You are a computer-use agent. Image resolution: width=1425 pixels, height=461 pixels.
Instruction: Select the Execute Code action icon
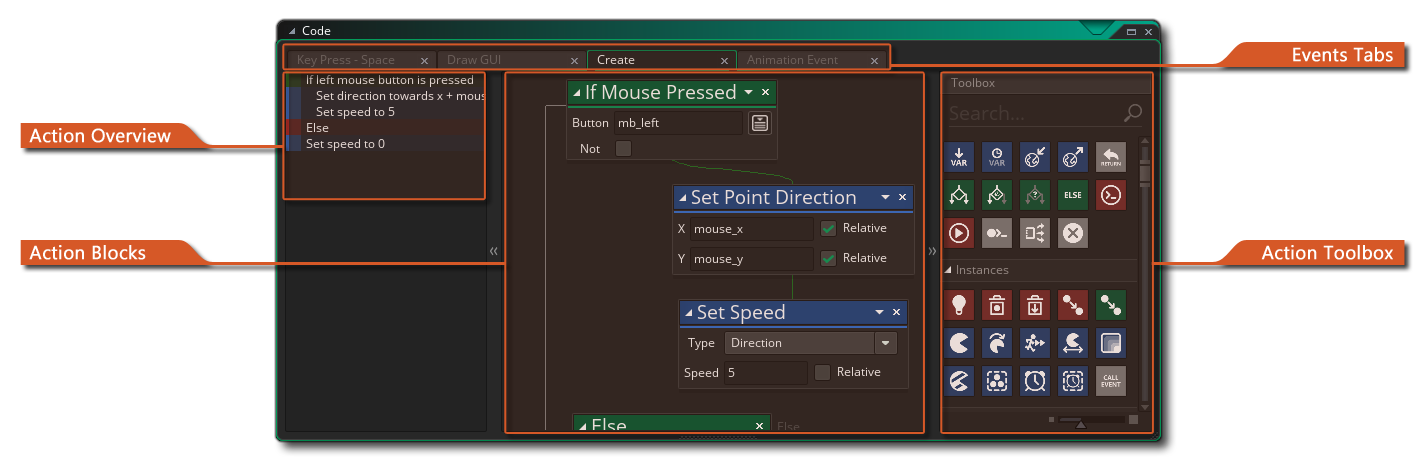tap(1111, 195)
